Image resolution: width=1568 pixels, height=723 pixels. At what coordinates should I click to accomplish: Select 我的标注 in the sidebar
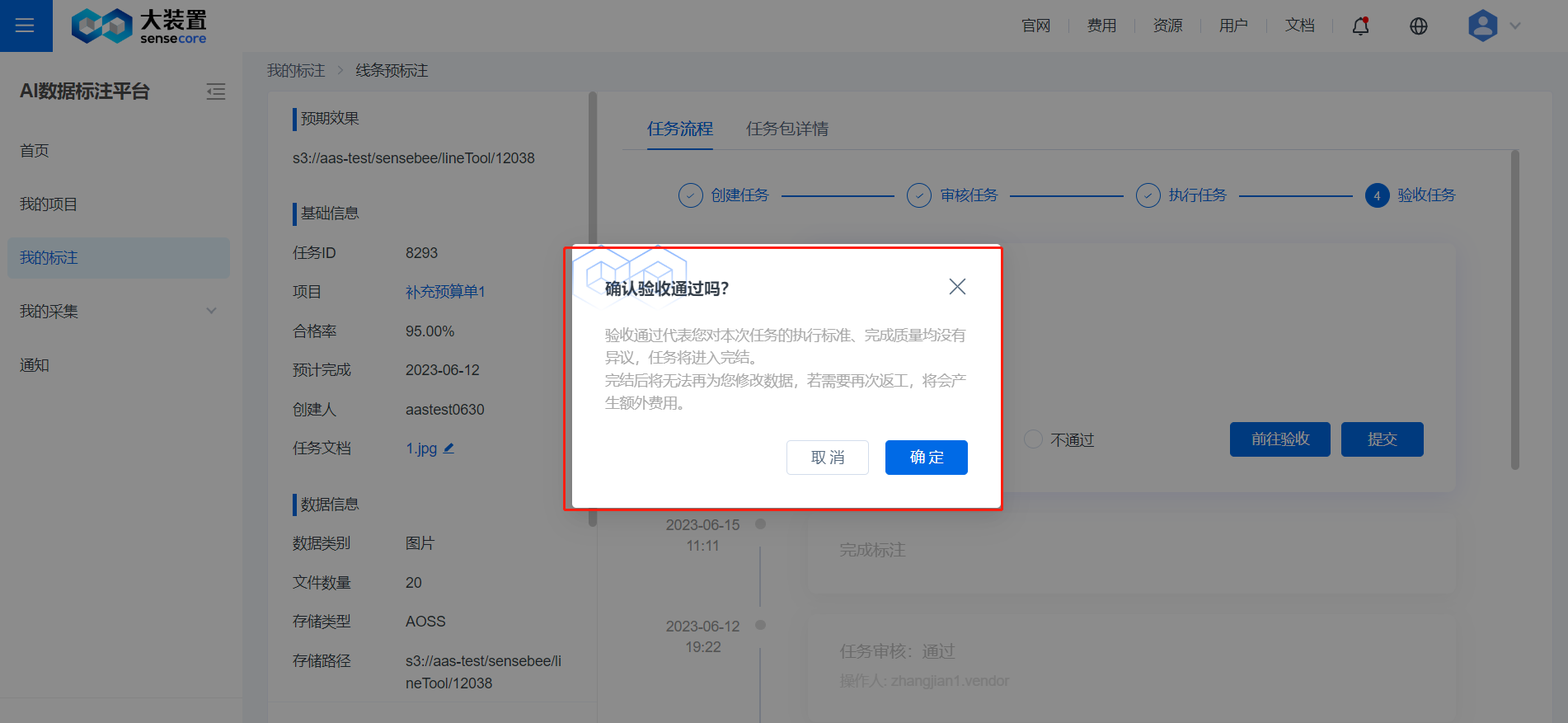(x=119, y=258)
